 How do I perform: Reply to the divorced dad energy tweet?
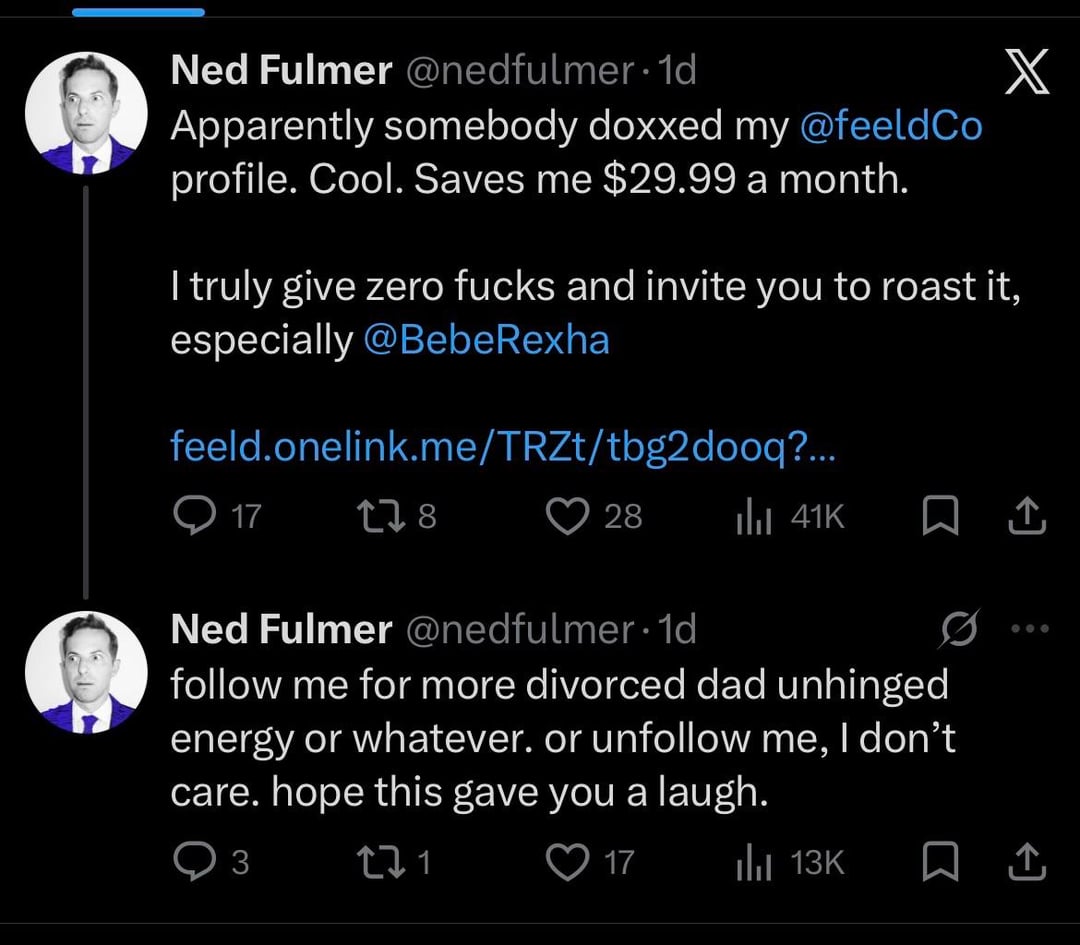click(190, 862)
